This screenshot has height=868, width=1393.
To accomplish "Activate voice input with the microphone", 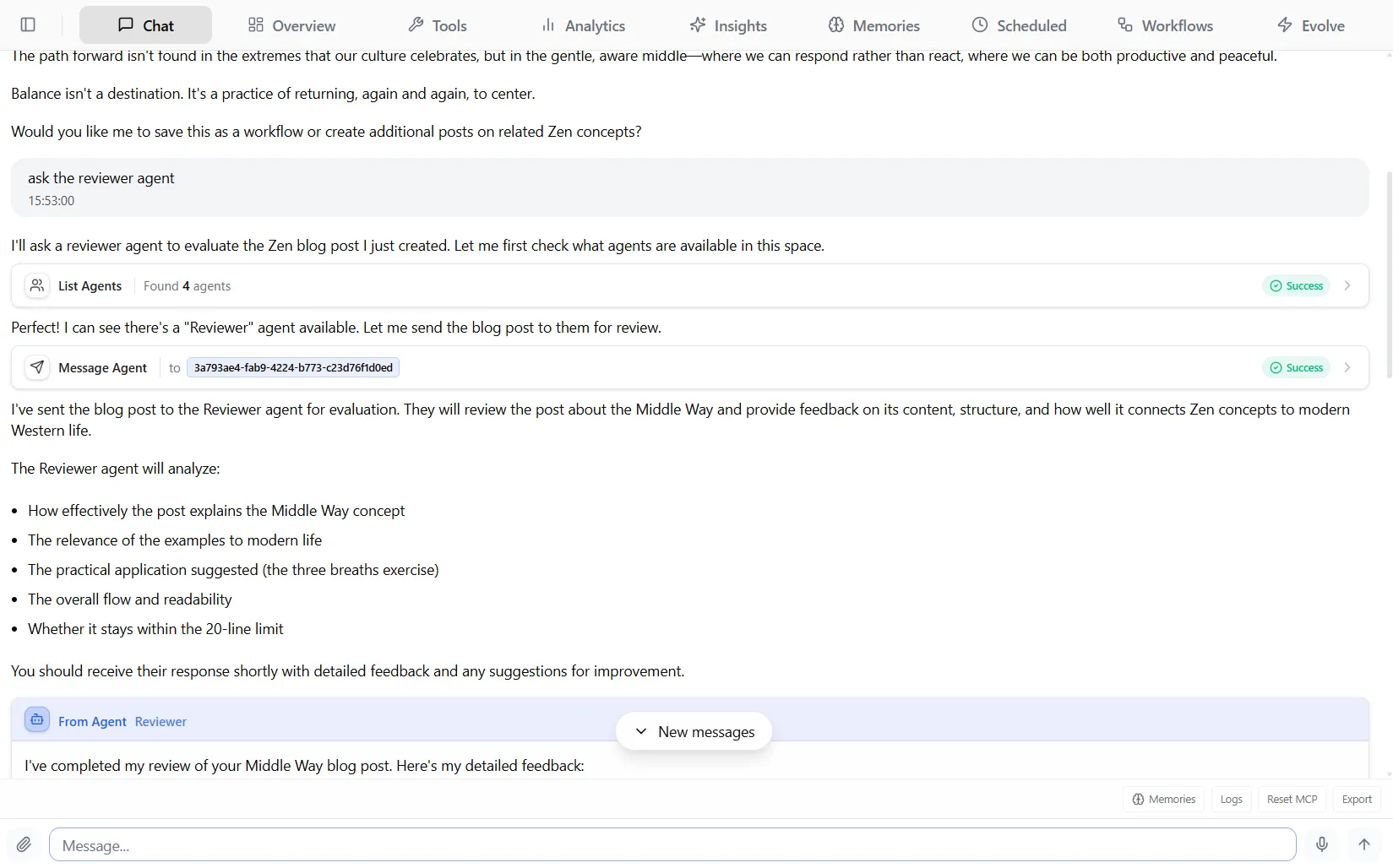I will (x=1320, y=844).
